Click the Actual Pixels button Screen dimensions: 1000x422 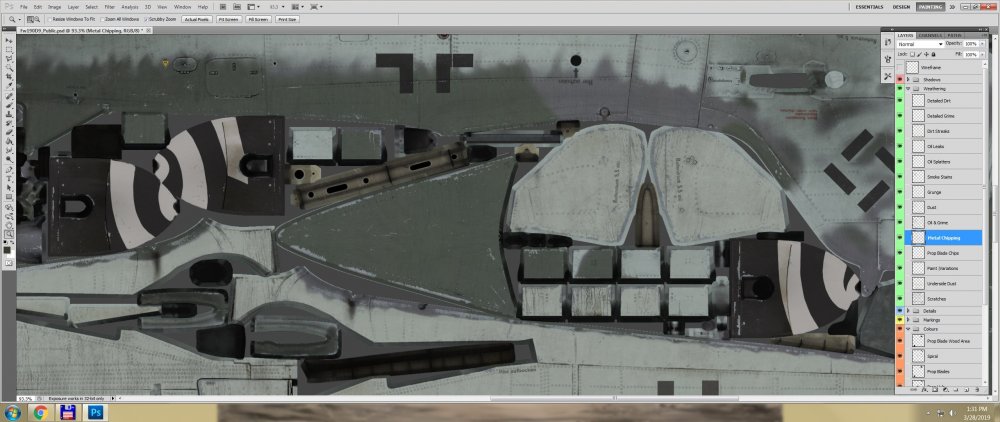tap(198, 19)
